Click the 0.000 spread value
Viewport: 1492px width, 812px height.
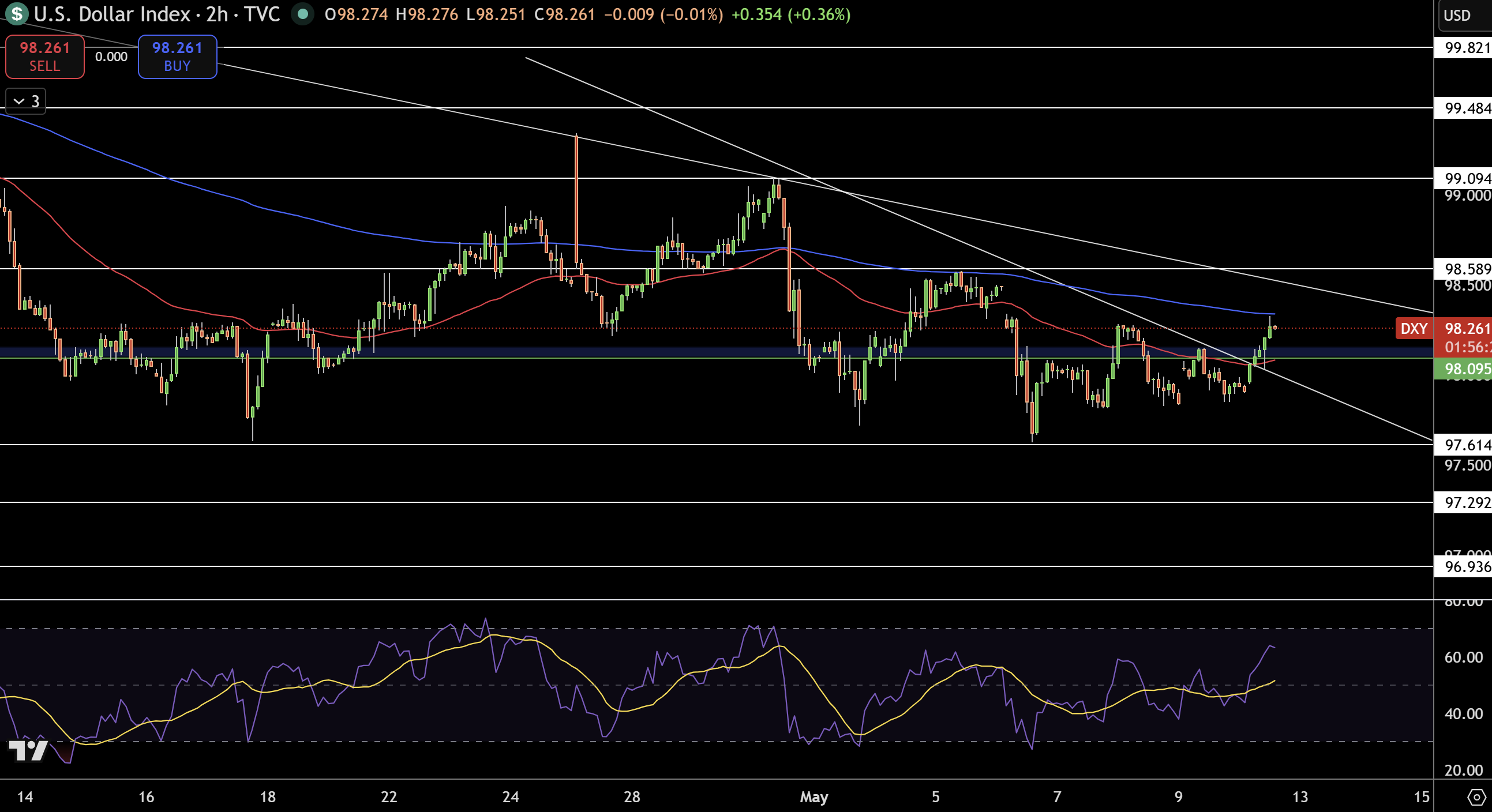111,57
